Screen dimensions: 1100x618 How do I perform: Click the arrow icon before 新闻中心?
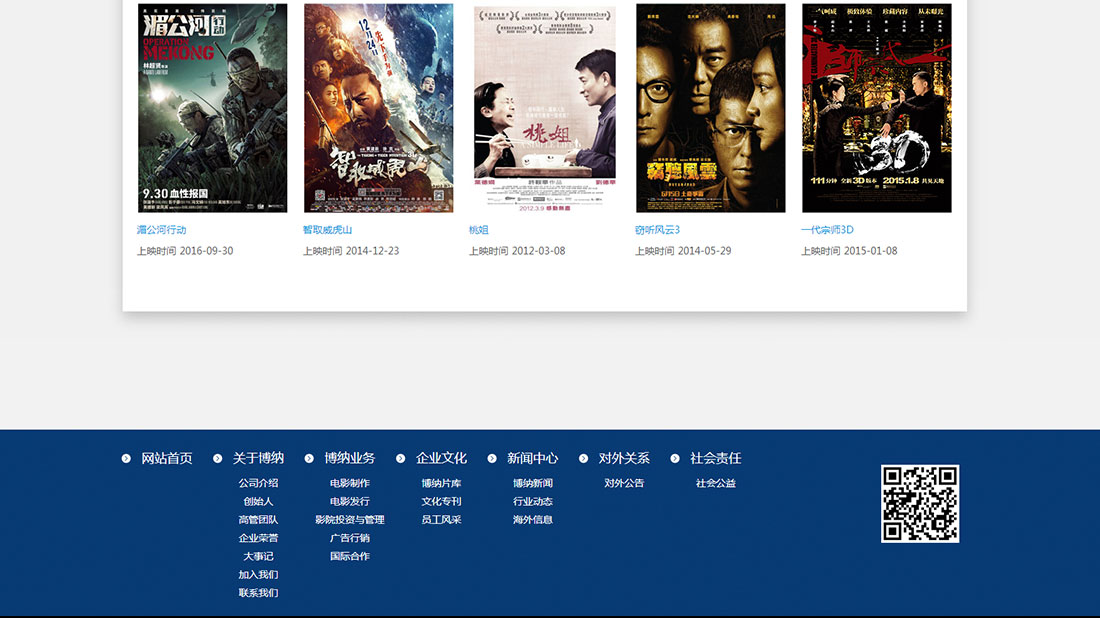click(492, 459)
